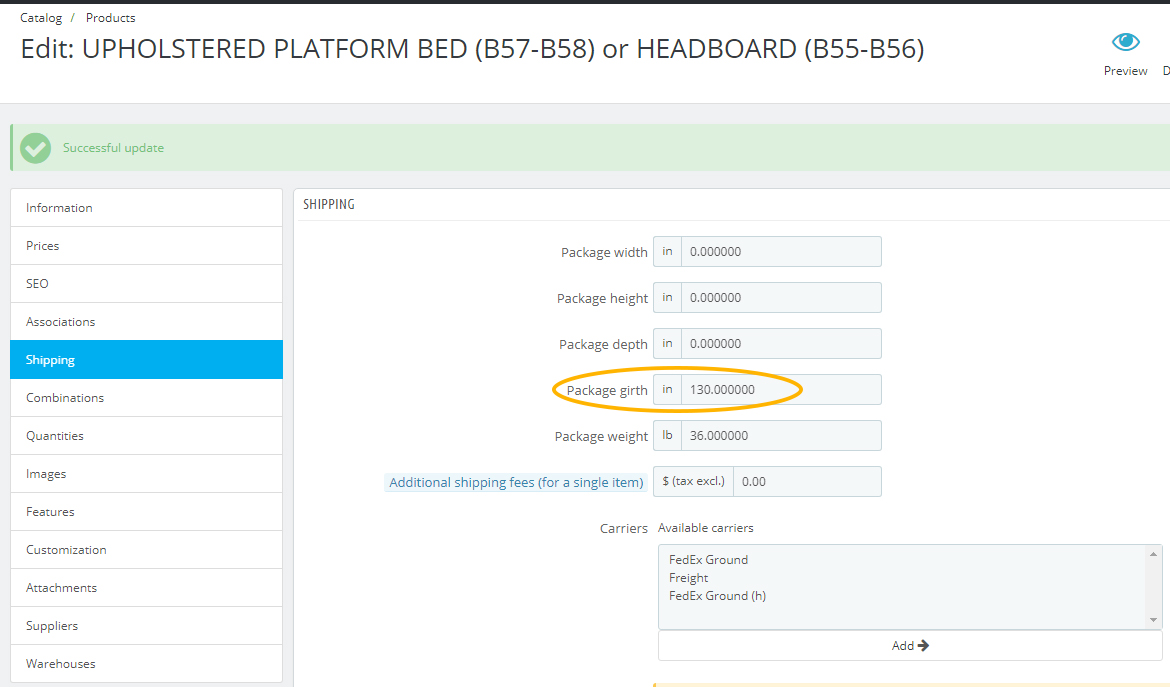Click the Additional shipping fees input
Viewport: 1170px width, 687px height.
tap(806, 482)
